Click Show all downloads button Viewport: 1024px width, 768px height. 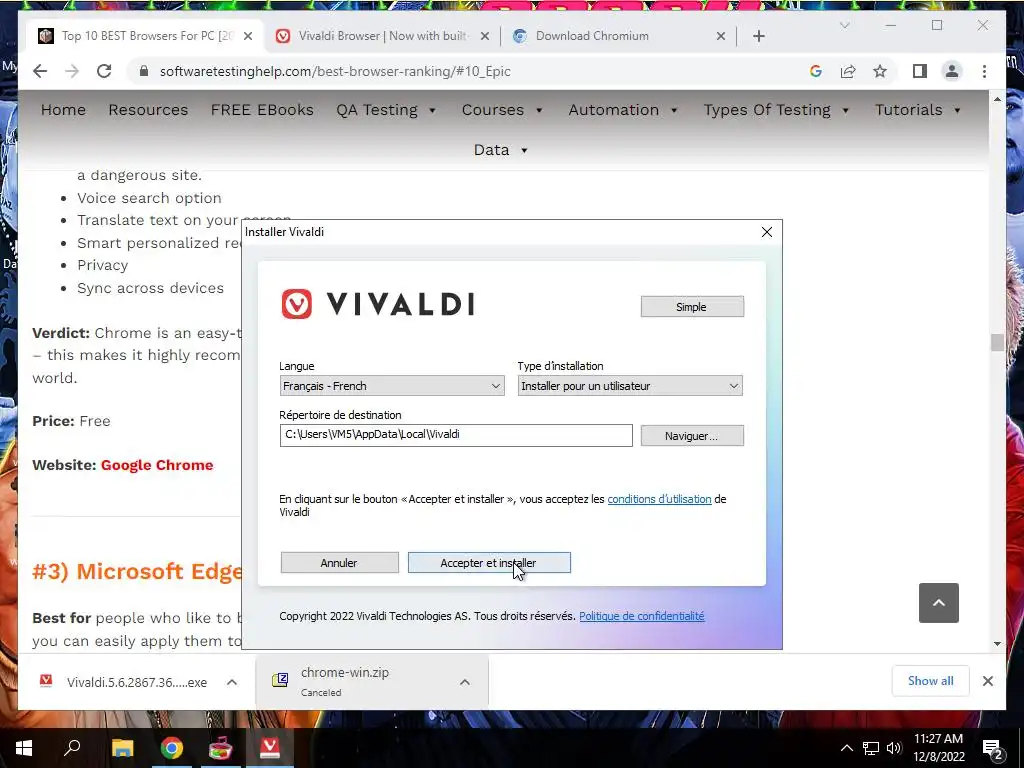pyautogui.click(x=931, y=680)
